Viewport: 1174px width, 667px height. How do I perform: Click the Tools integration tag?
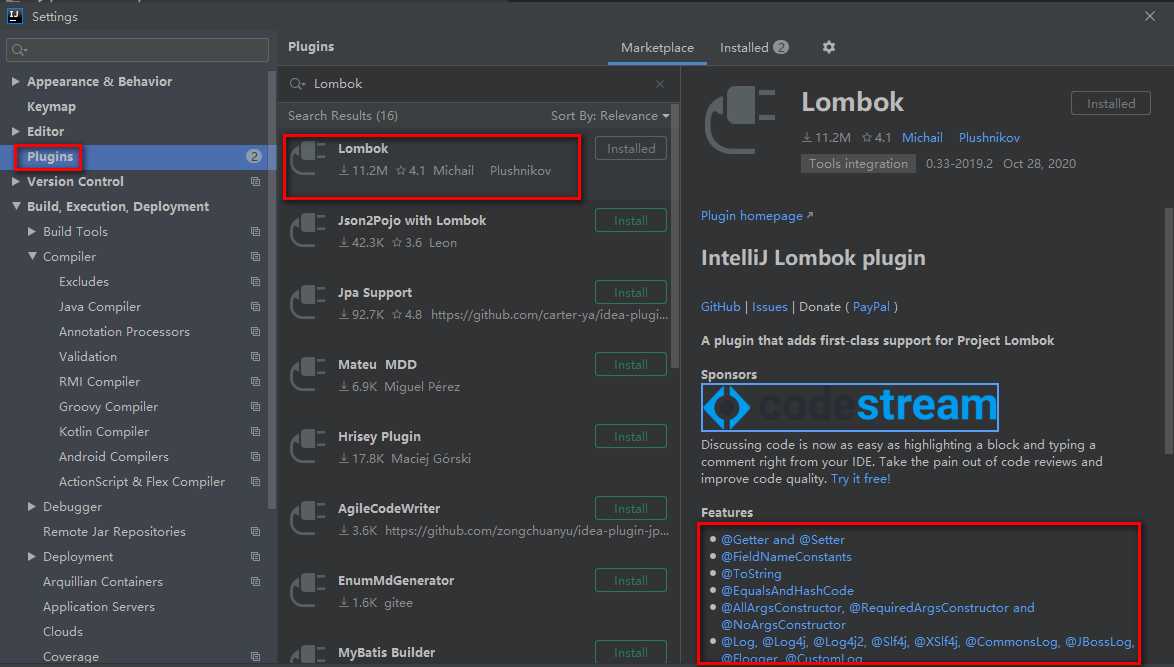coord(858,164)
